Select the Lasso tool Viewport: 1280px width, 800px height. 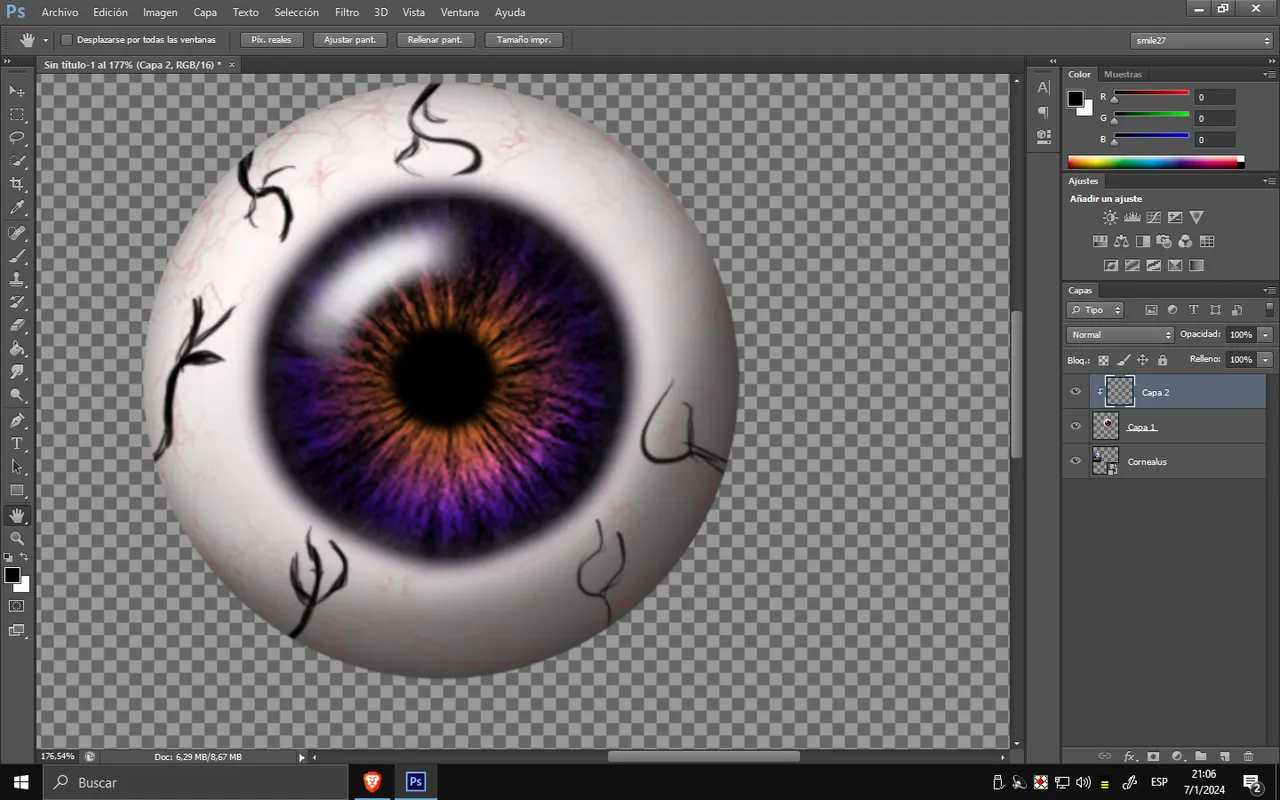pos(17,138)
